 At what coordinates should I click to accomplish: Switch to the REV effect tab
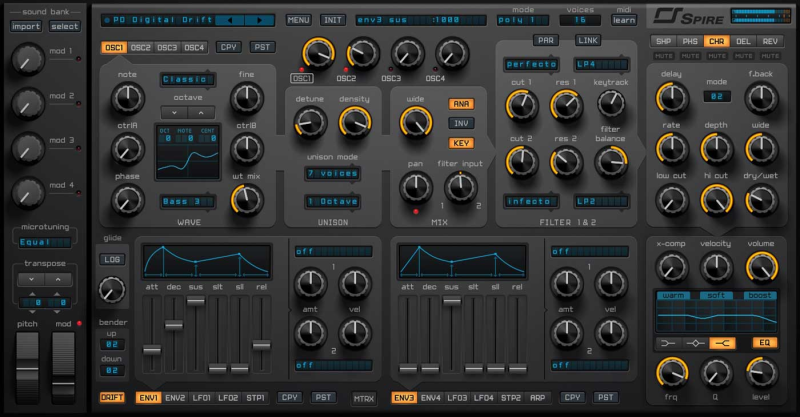[x=770, y=41]
